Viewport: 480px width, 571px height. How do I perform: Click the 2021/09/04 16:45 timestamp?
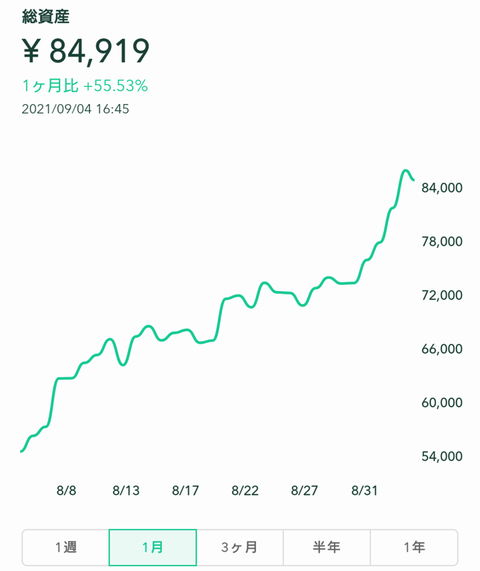tap(75, 109)
